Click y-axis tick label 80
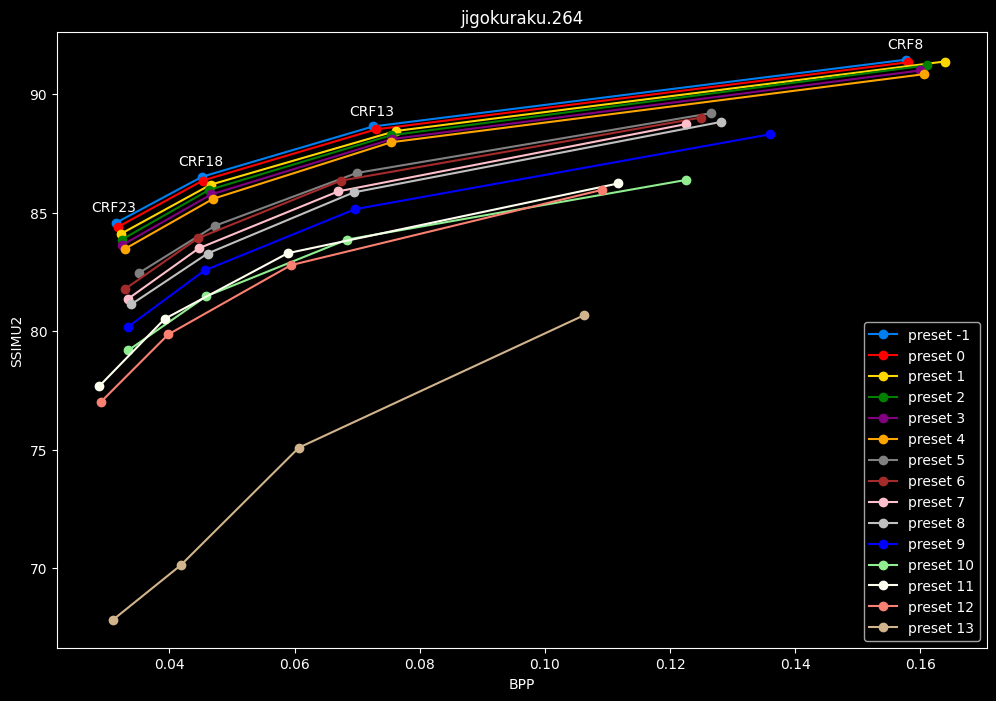Image resolution: width=996 pixels, height=701 pixels. [x=40, y=332]
